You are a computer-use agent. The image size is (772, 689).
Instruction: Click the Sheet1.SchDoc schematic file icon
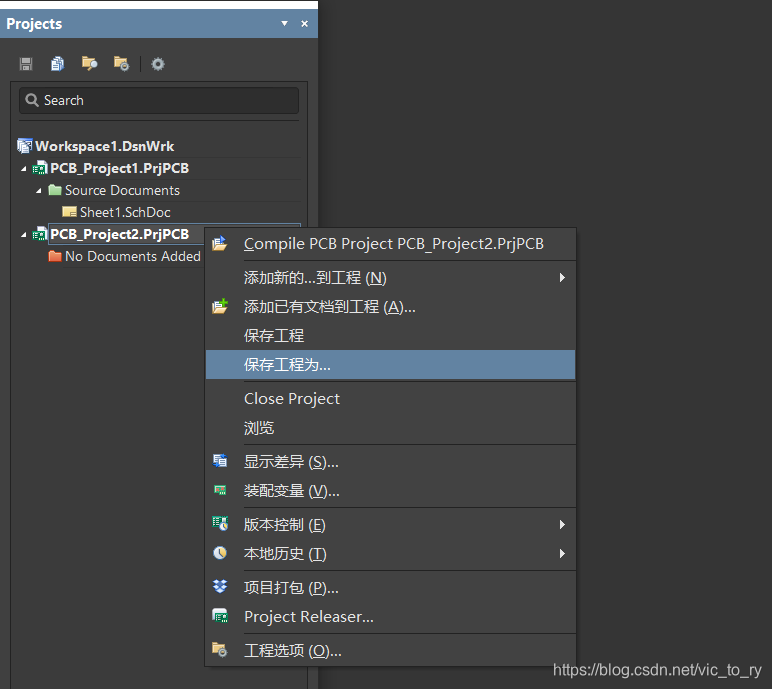(69, 212)
